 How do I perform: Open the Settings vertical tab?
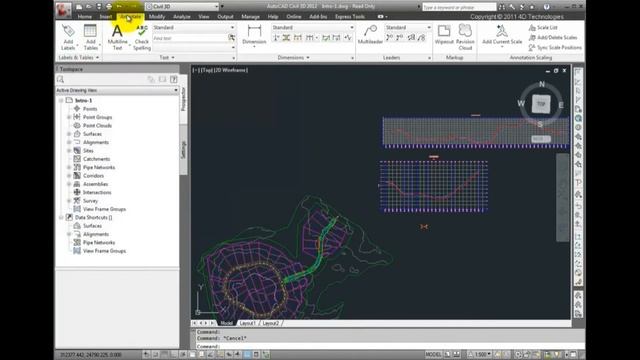point(183,150)
